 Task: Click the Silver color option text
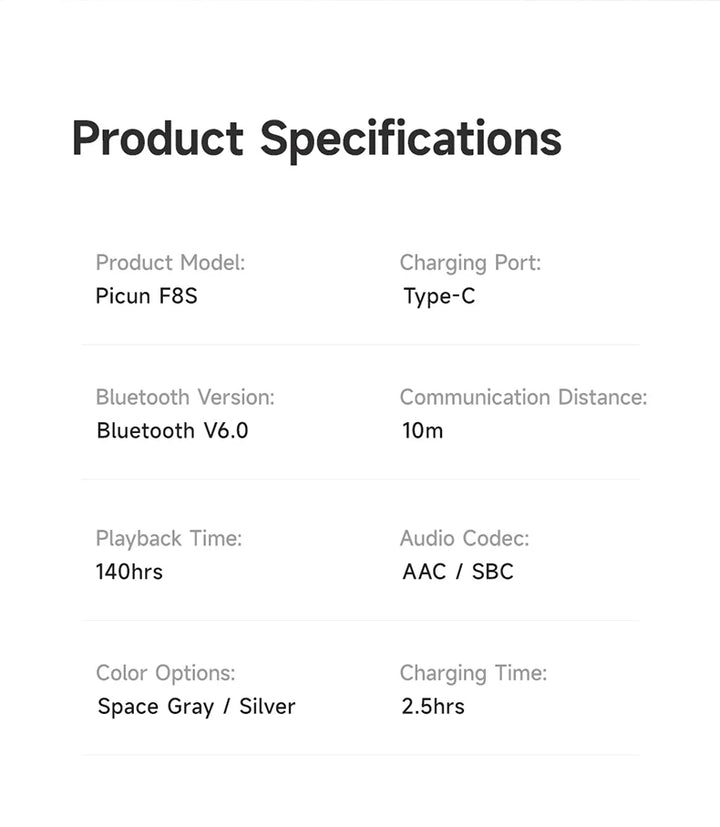(267, 707)
